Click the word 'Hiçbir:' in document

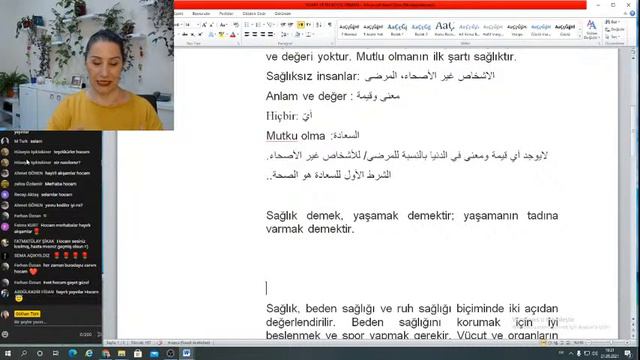point(282,116)
